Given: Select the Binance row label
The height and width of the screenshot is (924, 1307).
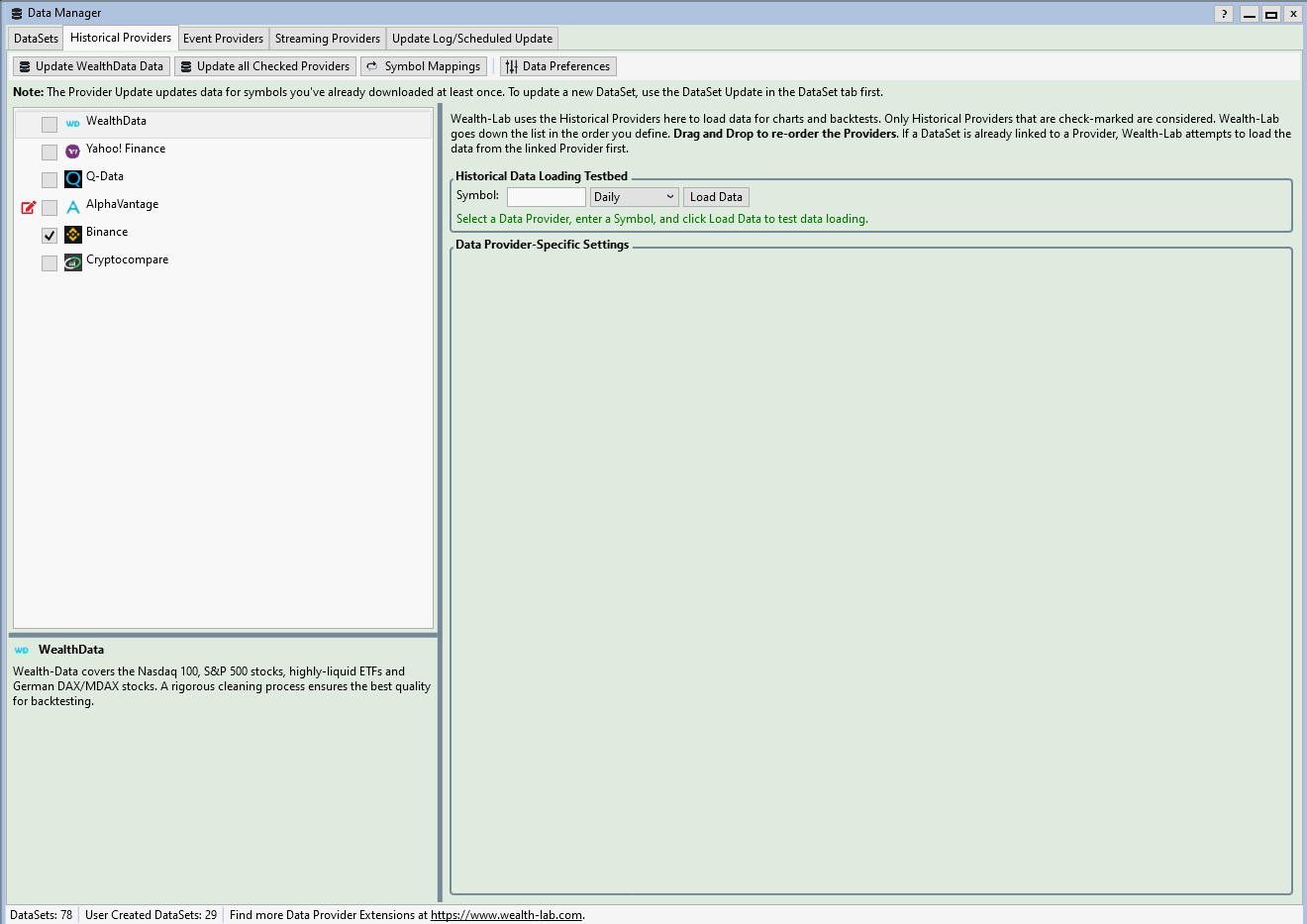Looking at the screenshot, I should pyautogui.click(x=107, y=232).
